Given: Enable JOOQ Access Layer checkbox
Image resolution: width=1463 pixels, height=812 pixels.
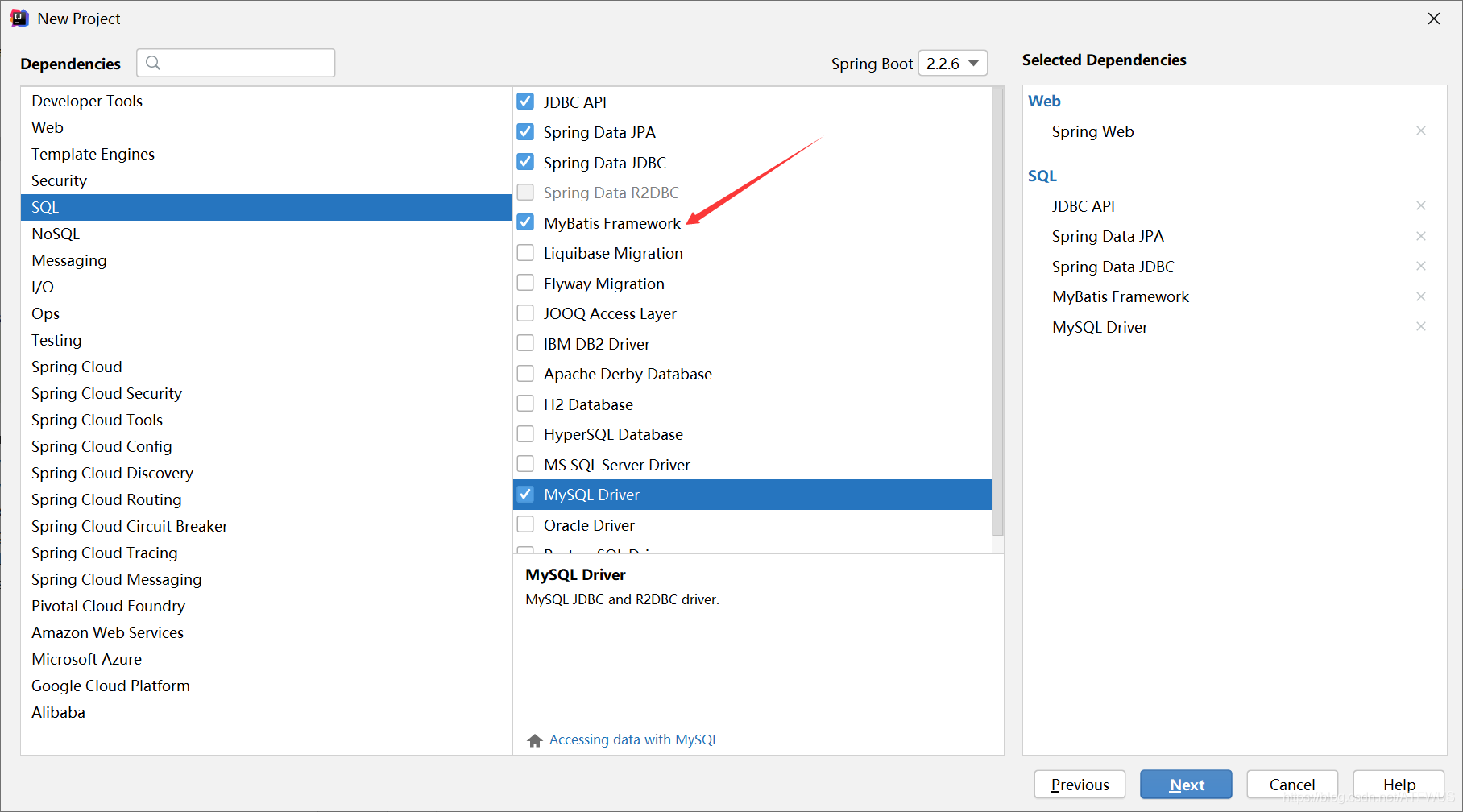Looking at the screenshot, I should (525, 313).
